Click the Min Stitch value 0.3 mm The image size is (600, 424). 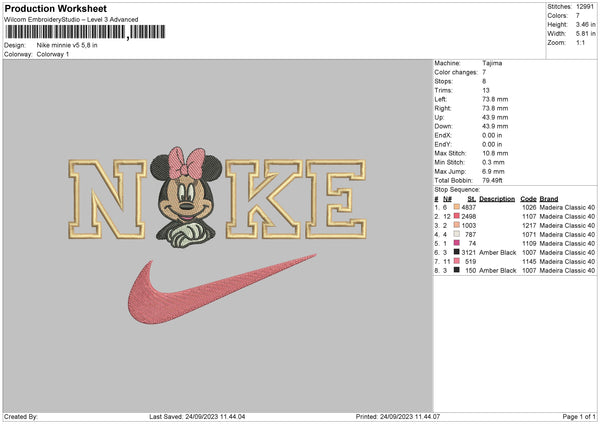pyautogui.click(x=493, y=162)
